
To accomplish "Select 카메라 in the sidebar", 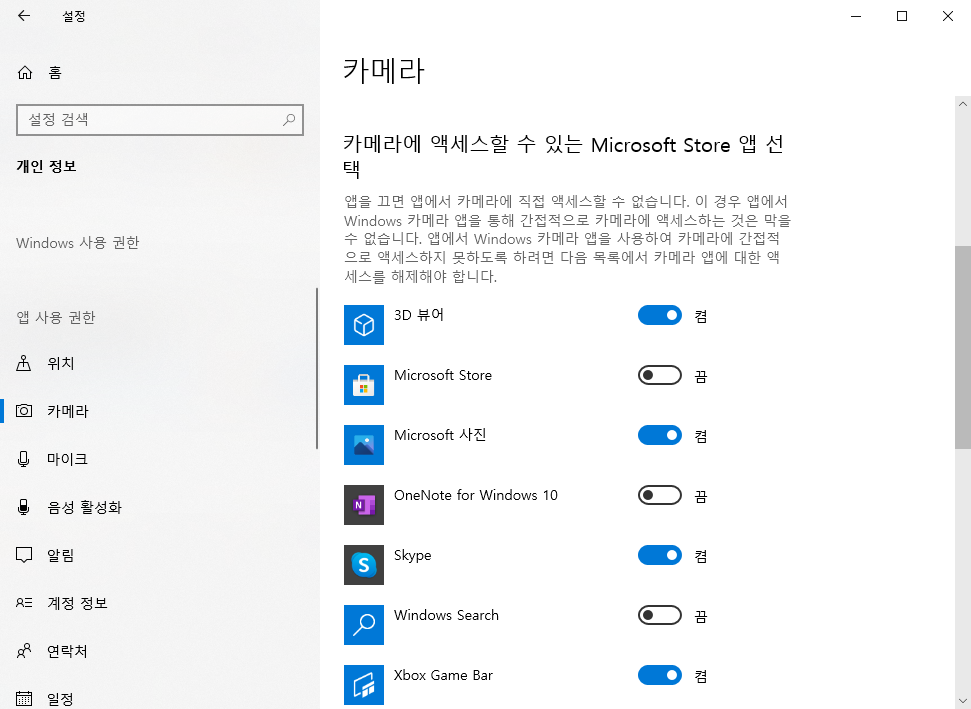I will point(160,411).
